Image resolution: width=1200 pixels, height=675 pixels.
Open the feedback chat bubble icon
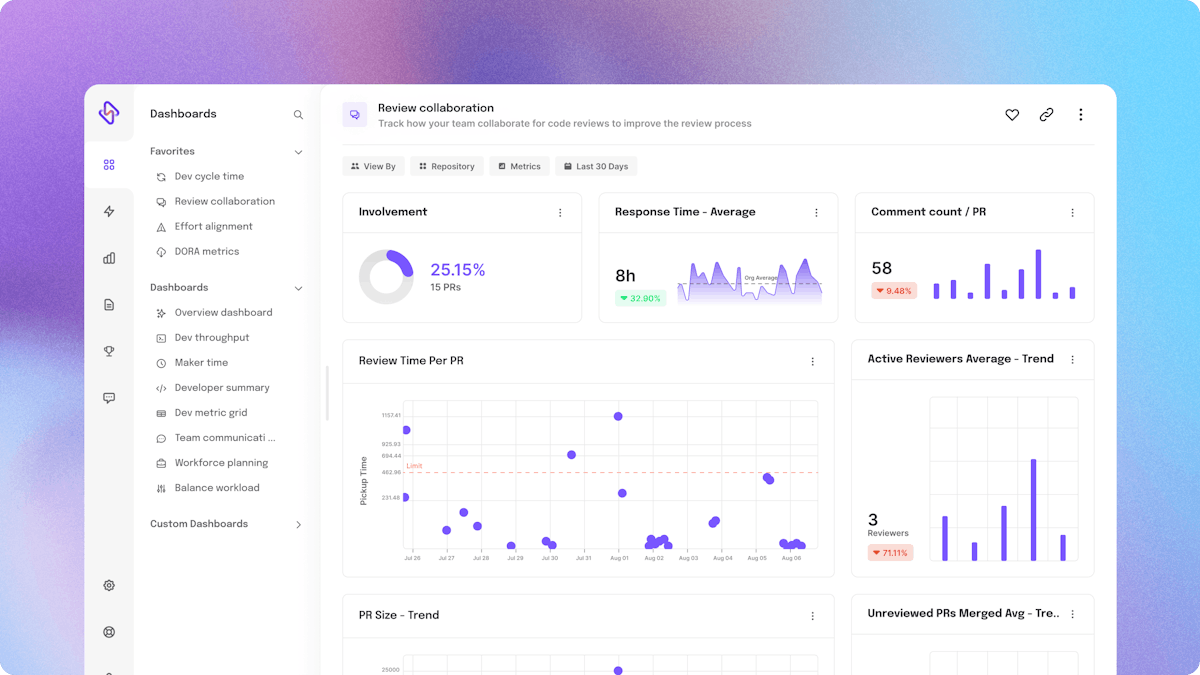(108, 397)
